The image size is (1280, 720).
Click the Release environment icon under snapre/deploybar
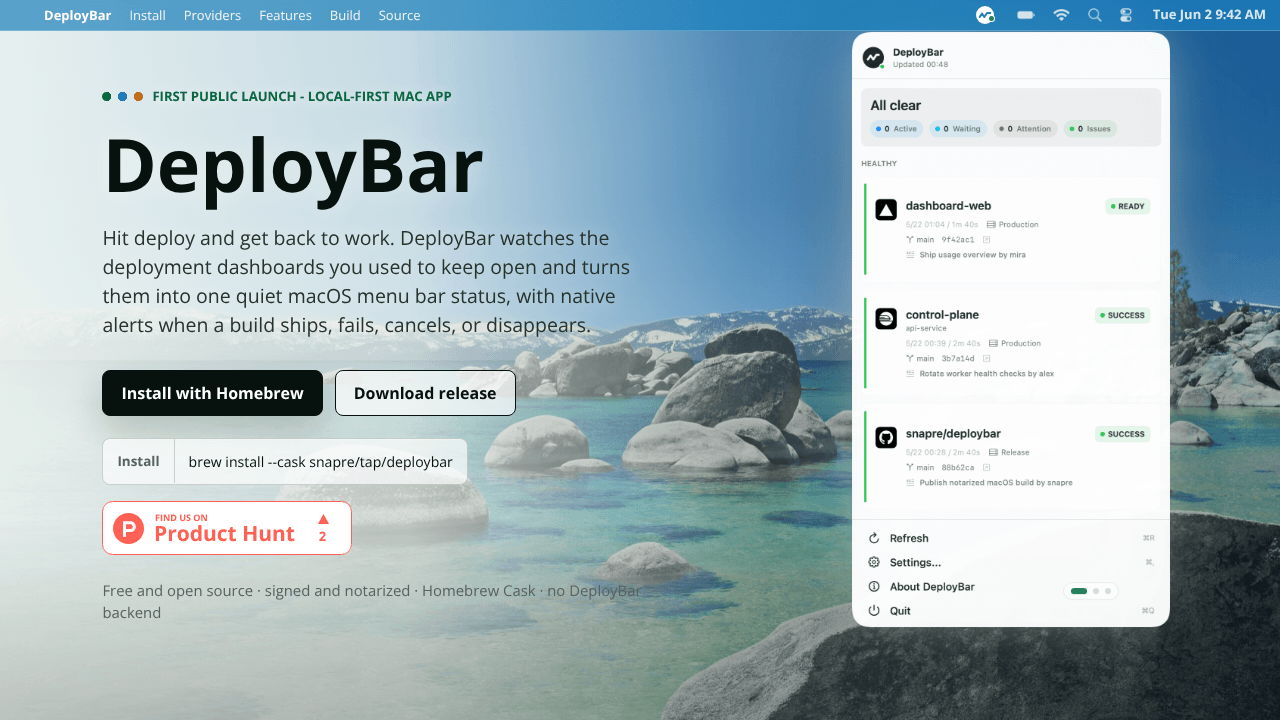click(991, 452)
